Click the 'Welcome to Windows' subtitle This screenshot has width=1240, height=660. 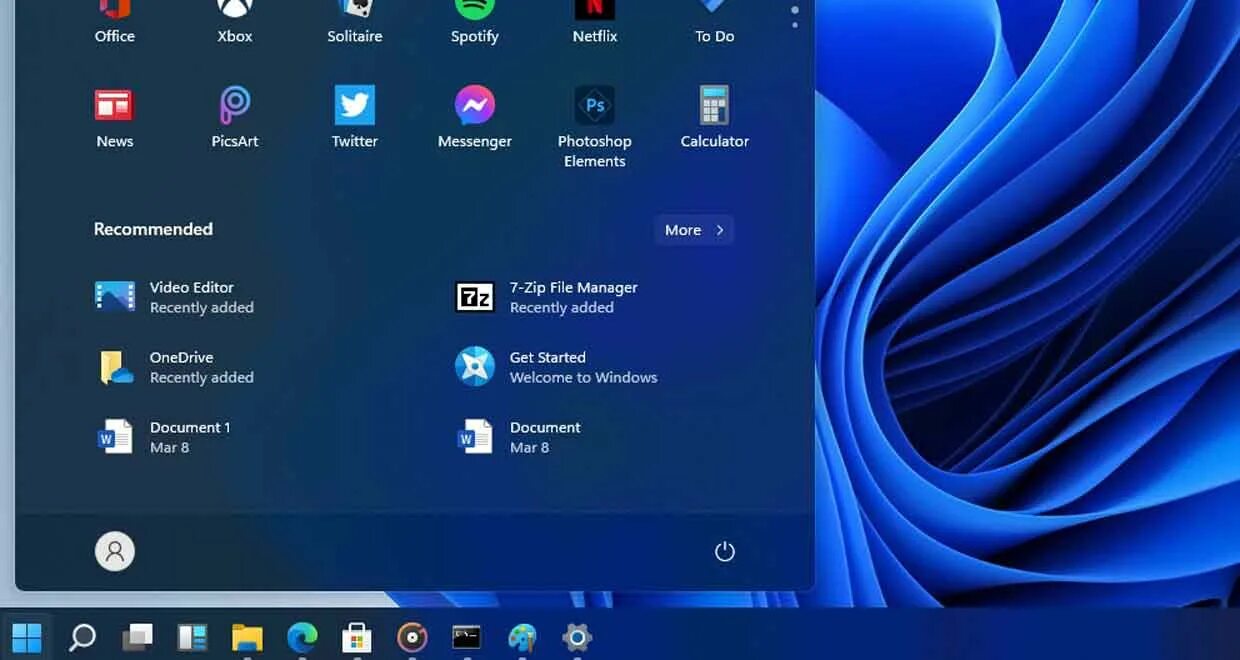583,378
